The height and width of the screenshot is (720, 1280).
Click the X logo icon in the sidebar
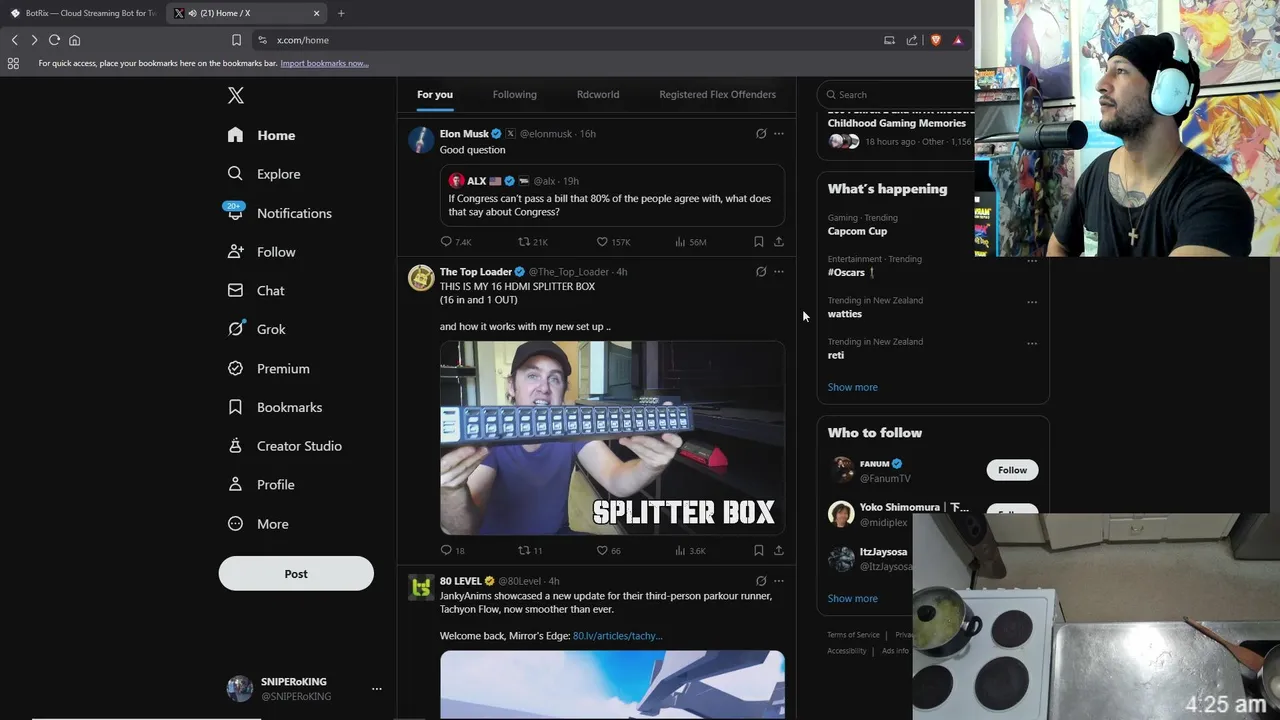click(235, 95)
